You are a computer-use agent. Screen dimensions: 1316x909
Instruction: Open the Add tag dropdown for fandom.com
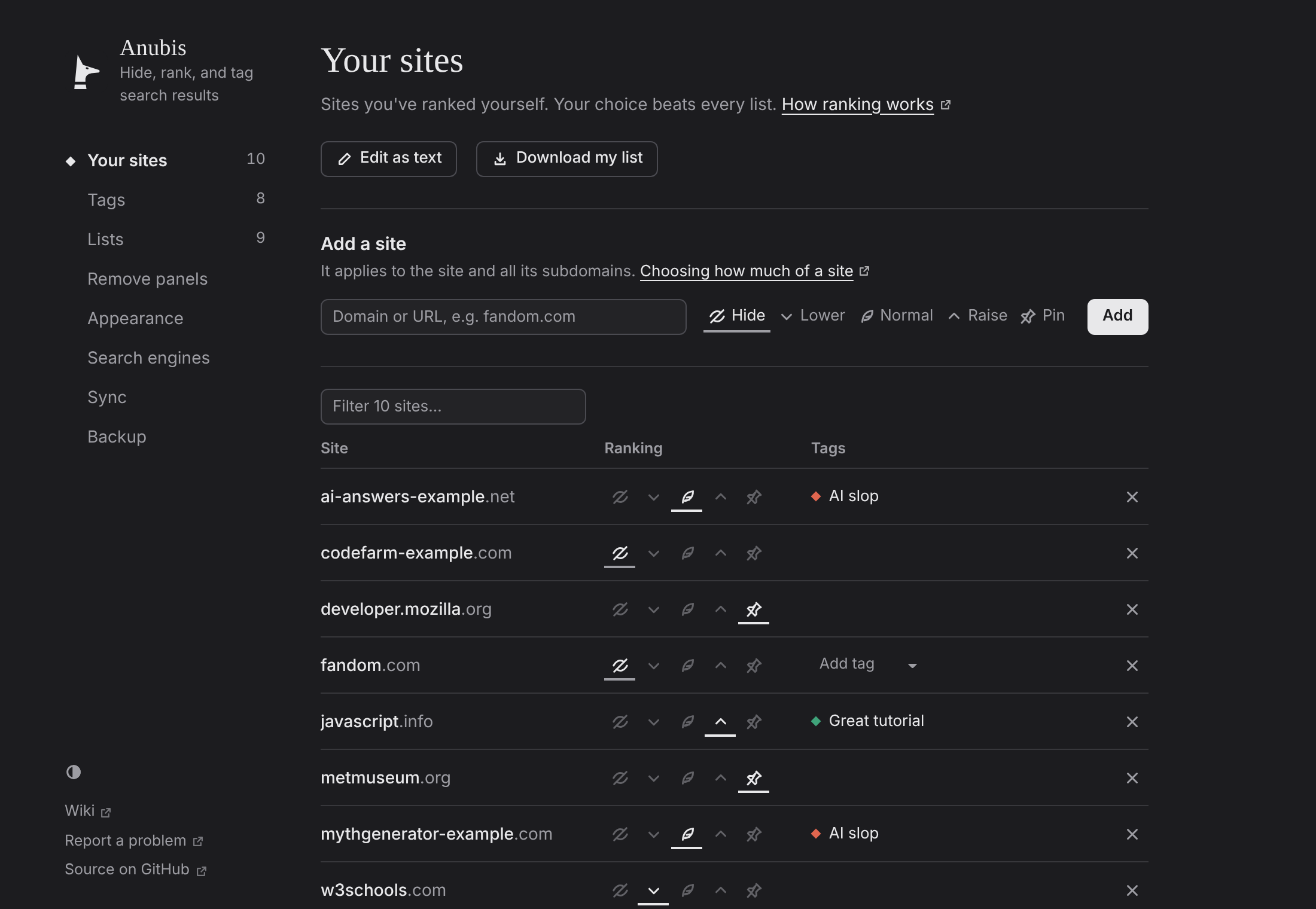coord(868,664)
